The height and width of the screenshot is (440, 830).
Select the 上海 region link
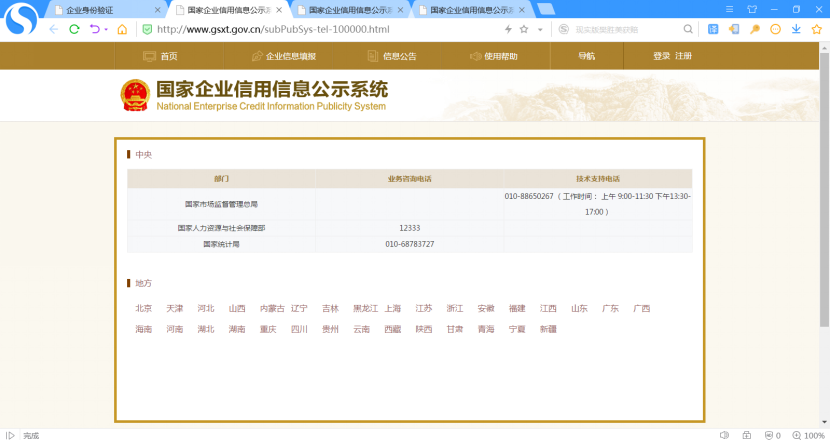point(393,308)
